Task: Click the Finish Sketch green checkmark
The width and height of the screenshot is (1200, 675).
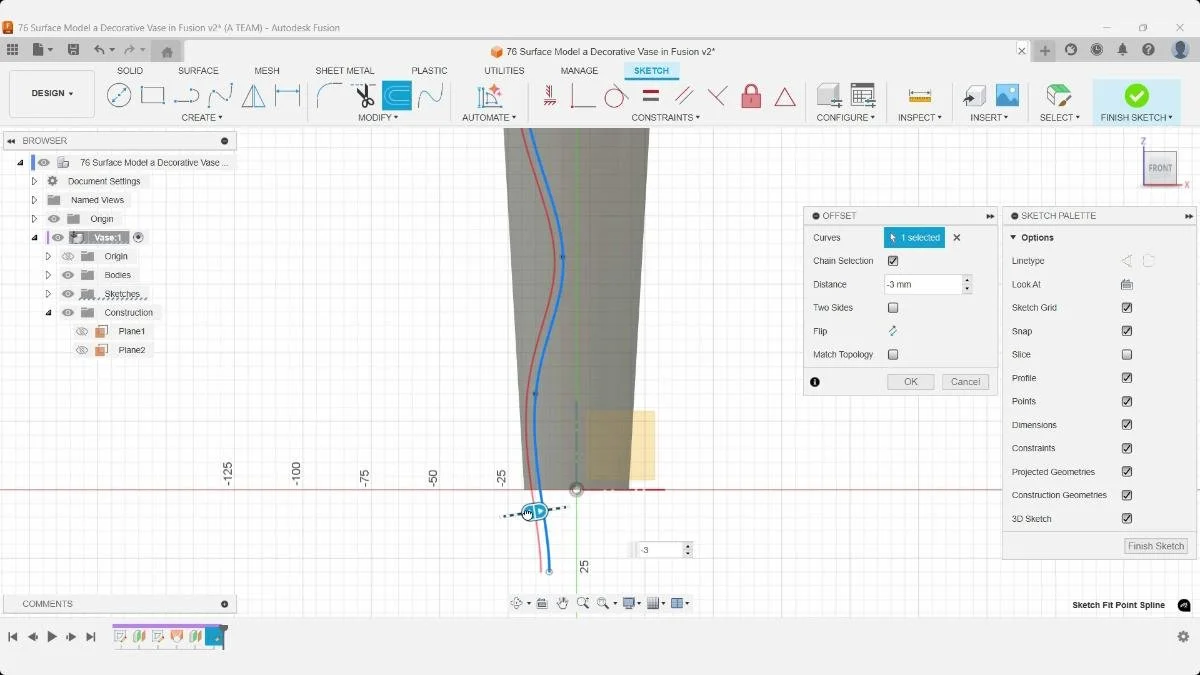Action: tap(1137, 96)
